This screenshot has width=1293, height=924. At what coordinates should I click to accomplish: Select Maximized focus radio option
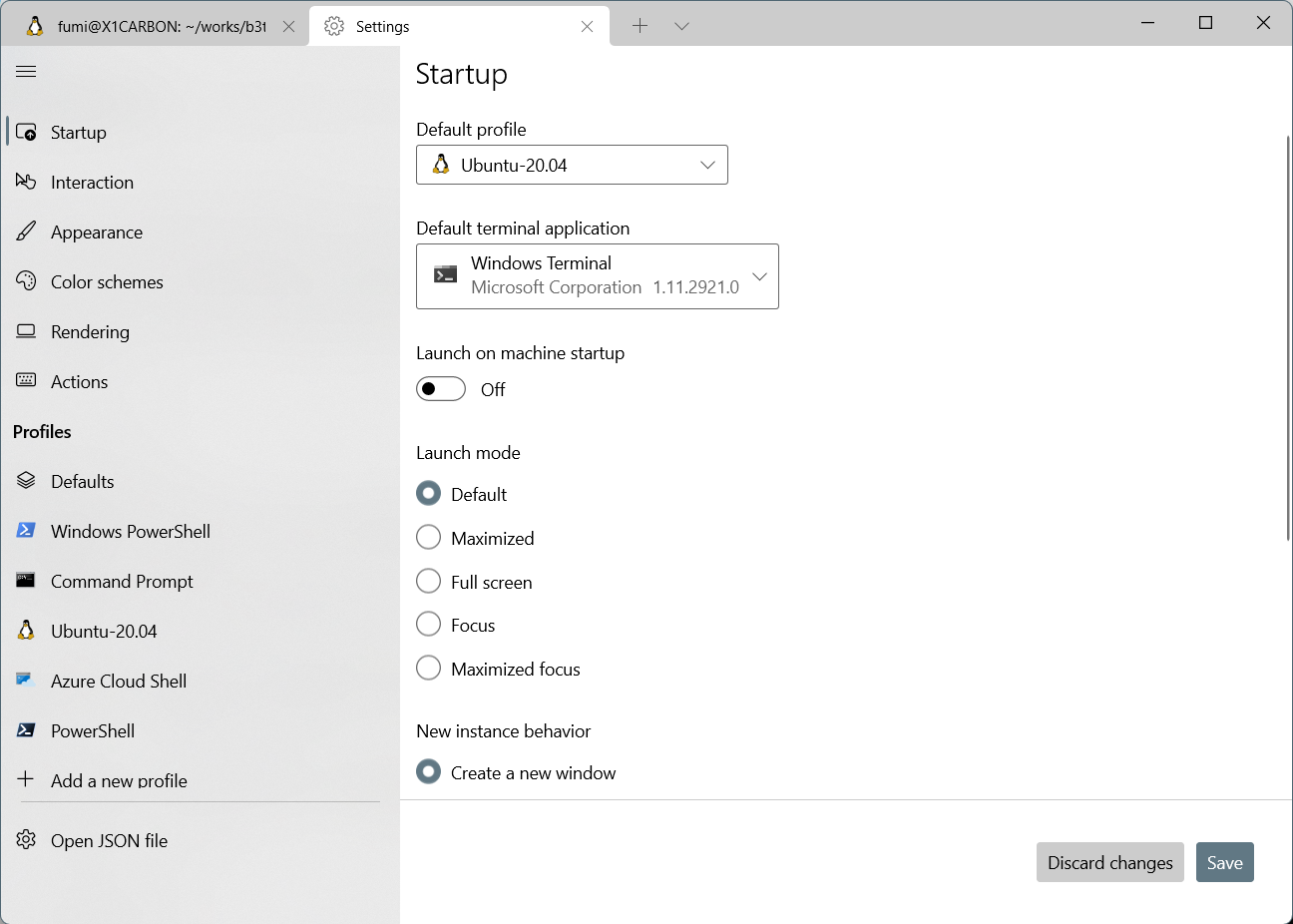tap(429, 669)
